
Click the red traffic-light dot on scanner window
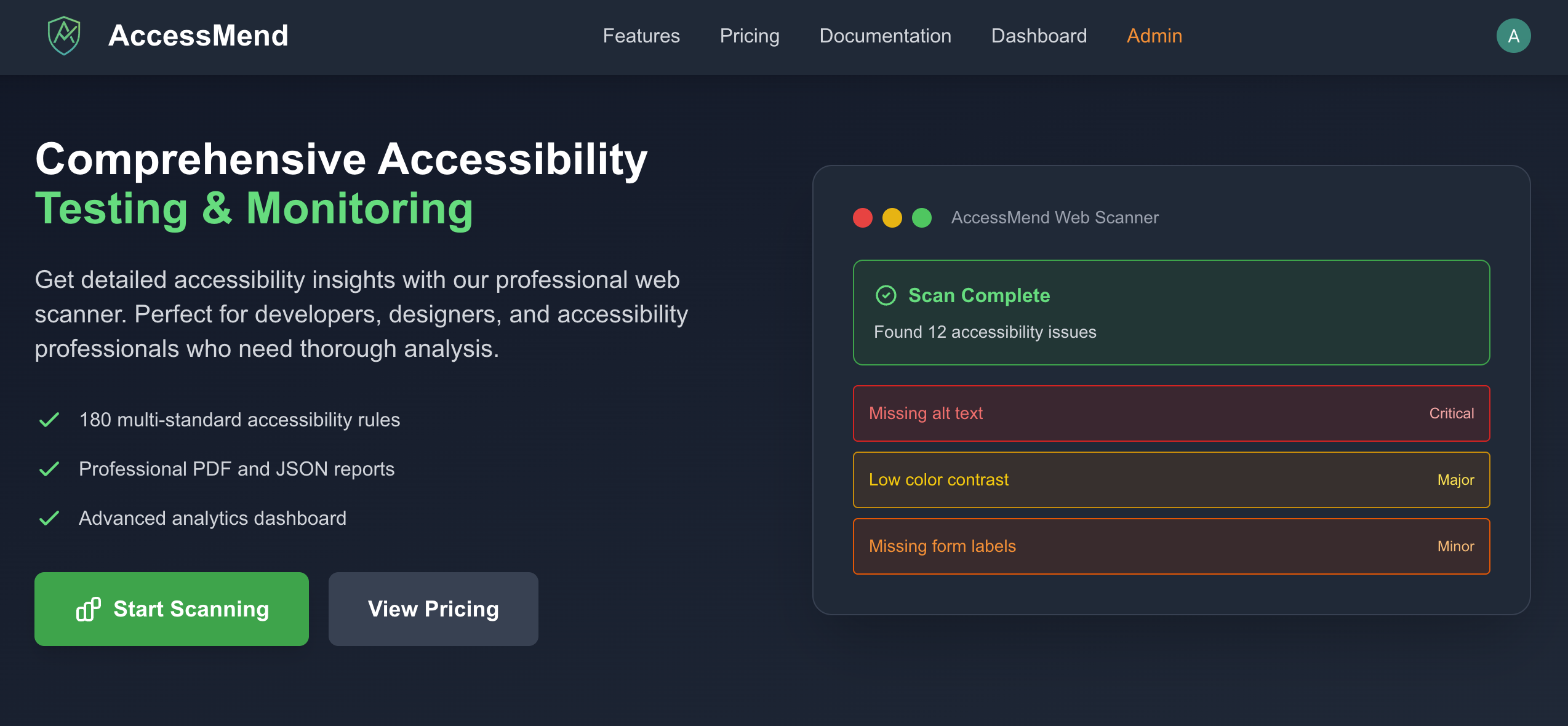pos(862,218)
